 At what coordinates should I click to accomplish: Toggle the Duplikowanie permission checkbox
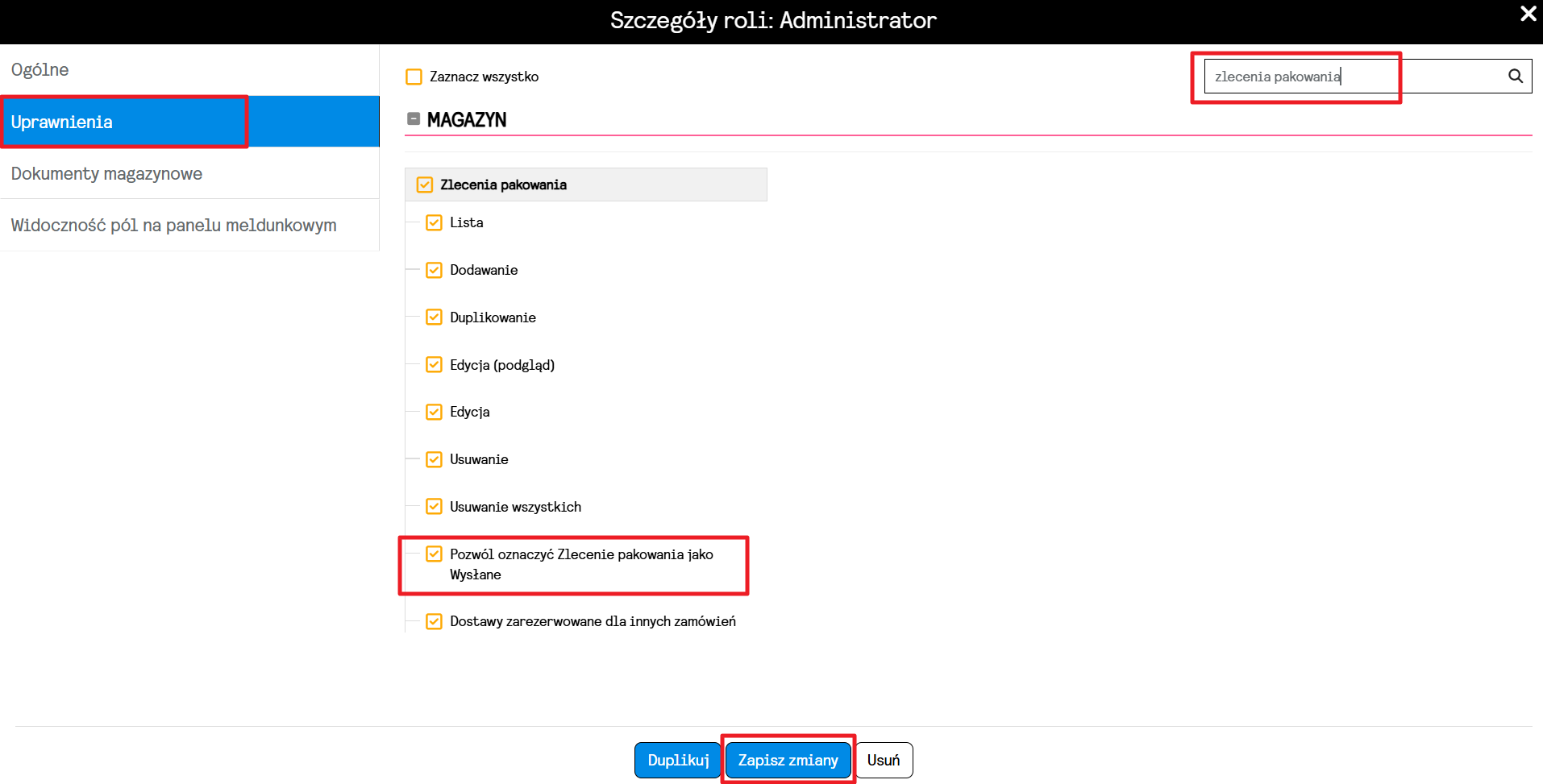click(434, 317)
